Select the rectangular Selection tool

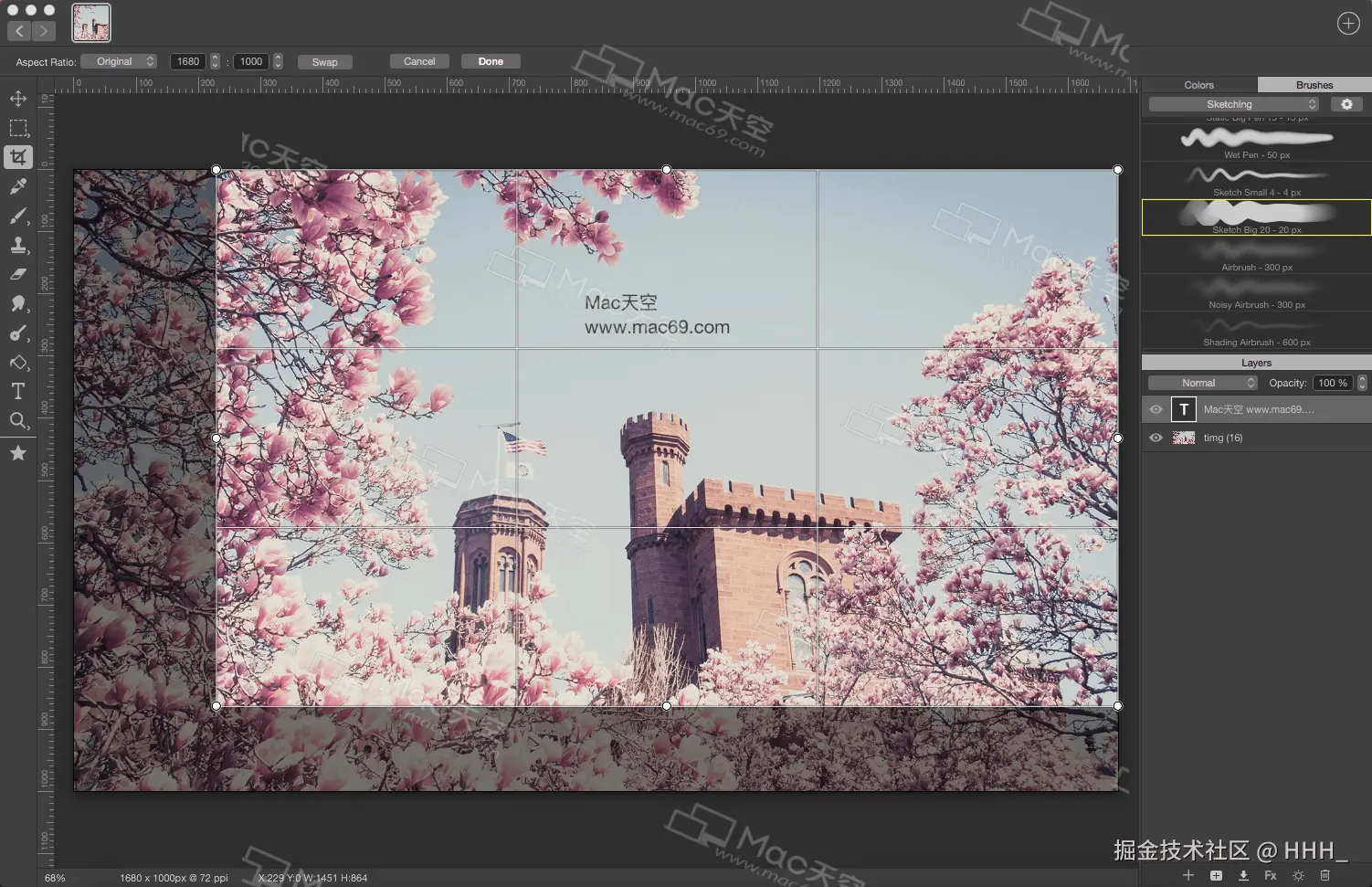click(x=18, y=128)
